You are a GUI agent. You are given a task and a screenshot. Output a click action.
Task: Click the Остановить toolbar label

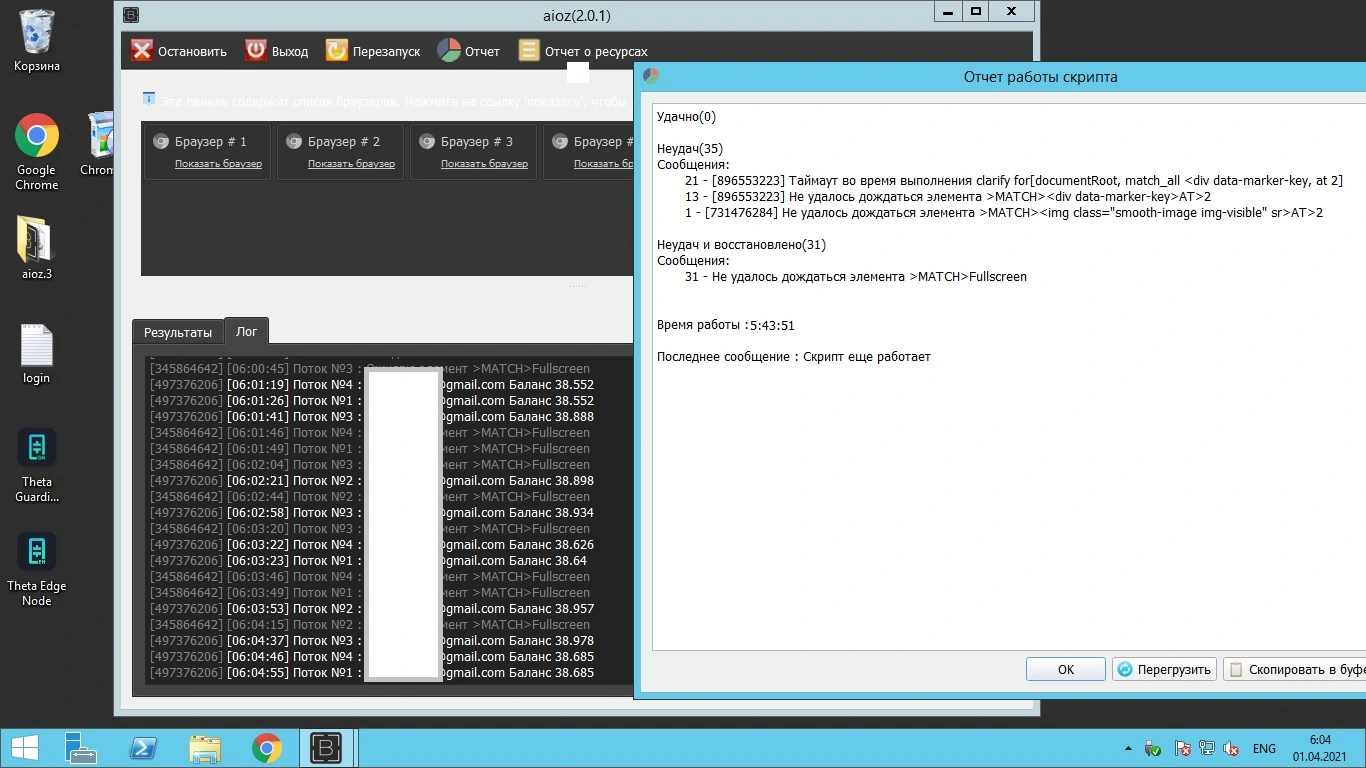pos(192,52)
